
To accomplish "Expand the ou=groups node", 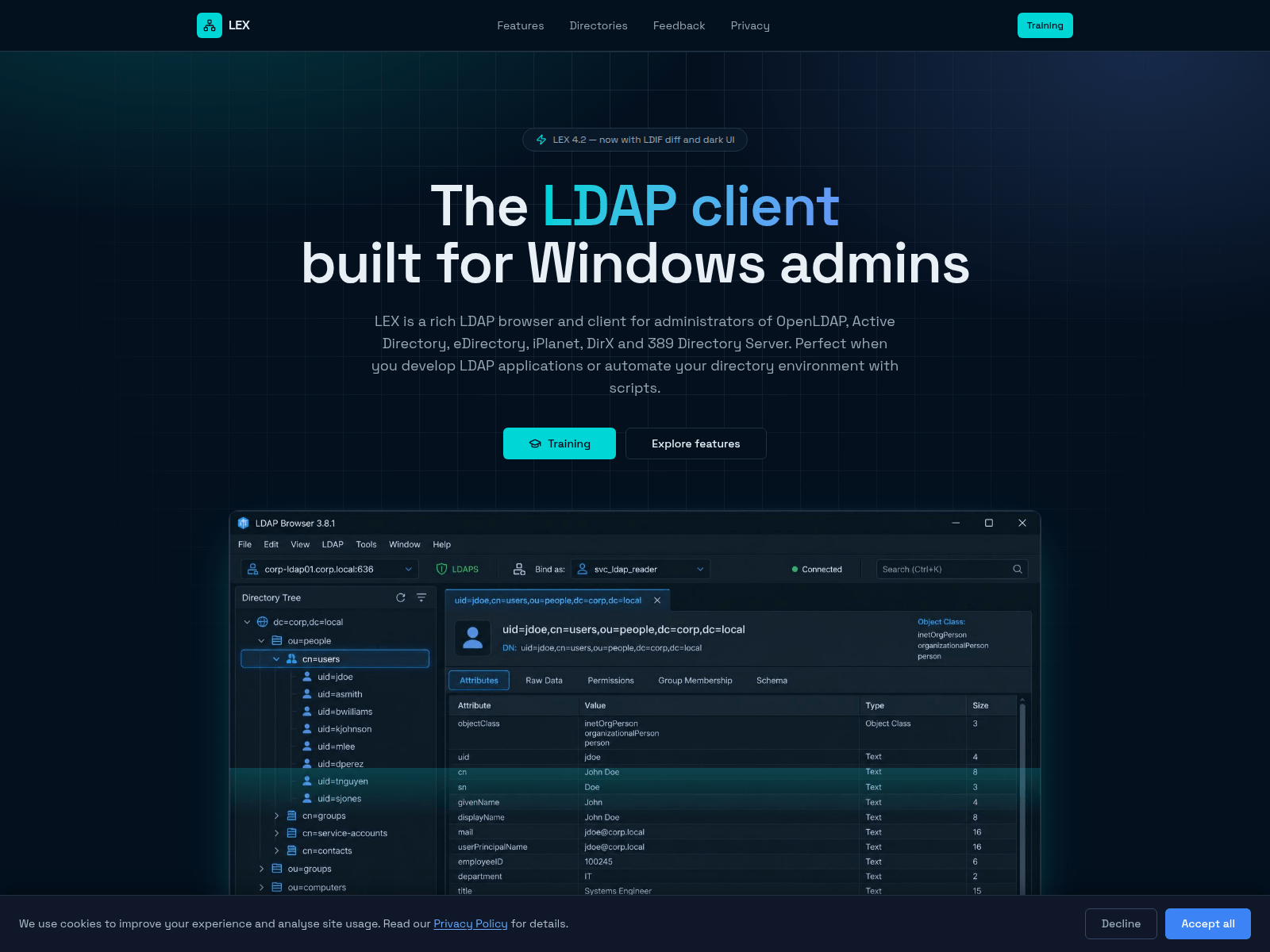I will click(x=261, y=869).
